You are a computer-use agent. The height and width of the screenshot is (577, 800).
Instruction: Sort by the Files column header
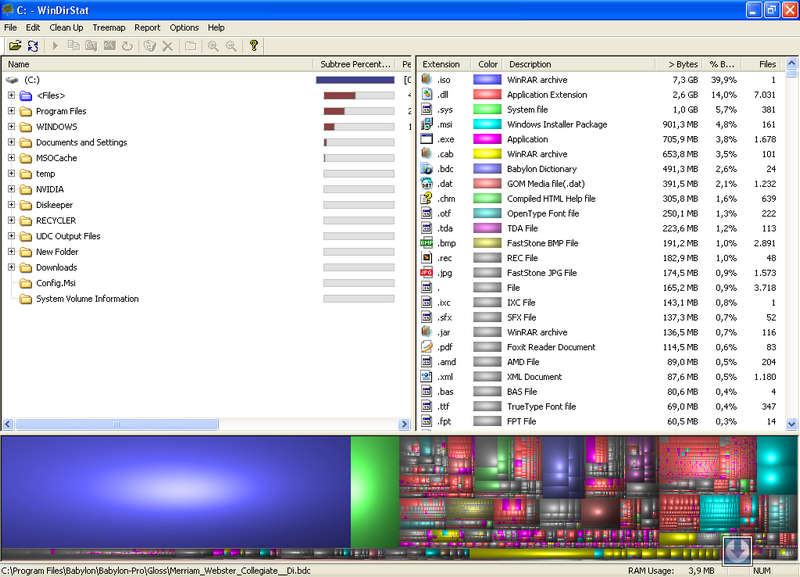[760, 64]
